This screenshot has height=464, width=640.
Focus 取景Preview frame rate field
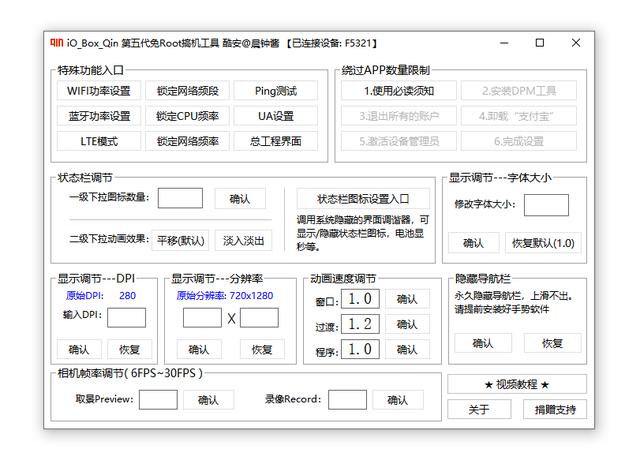158,400
